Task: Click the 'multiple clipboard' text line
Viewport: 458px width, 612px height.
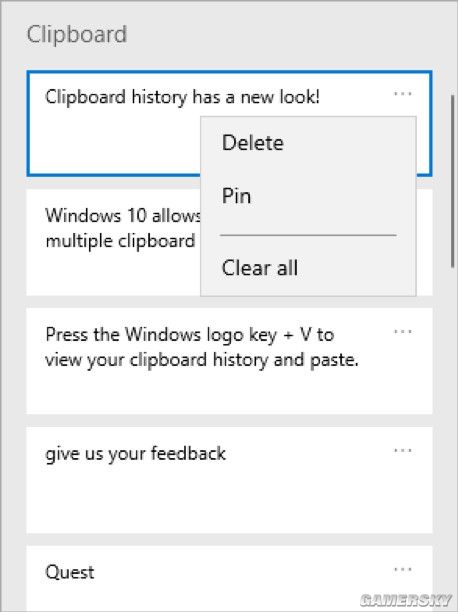Action: click(120, 241)
